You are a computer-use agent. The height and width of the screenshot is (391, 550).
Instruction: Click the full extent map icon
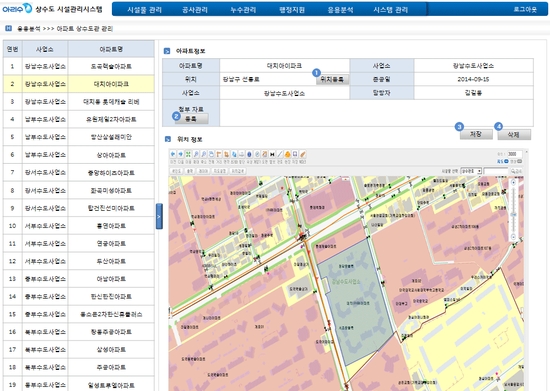[x=211, y=154]
